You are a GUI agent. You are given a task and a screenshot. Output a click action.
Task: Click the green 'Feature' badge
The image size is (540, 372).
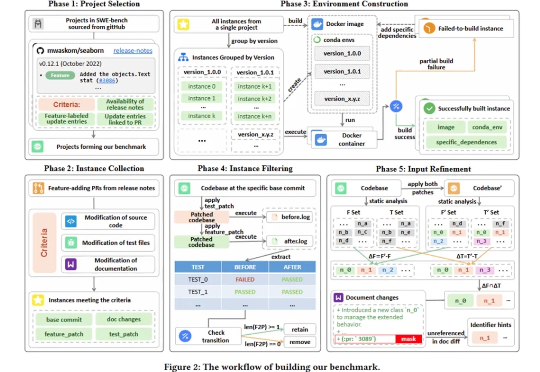click(x=60, y=75)
